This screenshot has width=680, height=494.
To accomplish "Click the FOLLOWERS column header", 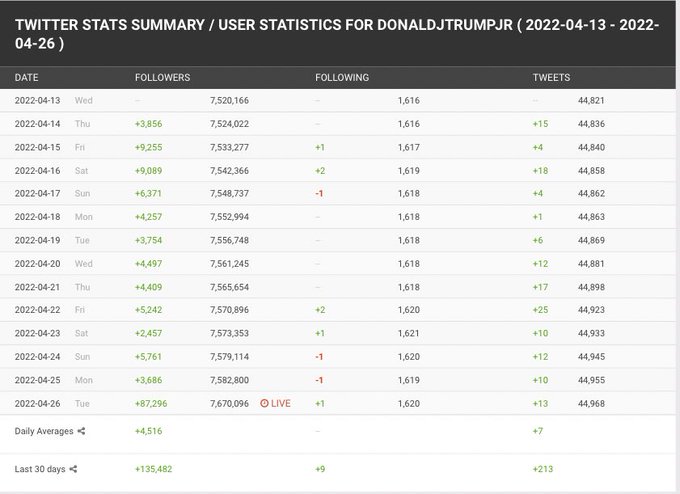I will click(x=162, y=77).
